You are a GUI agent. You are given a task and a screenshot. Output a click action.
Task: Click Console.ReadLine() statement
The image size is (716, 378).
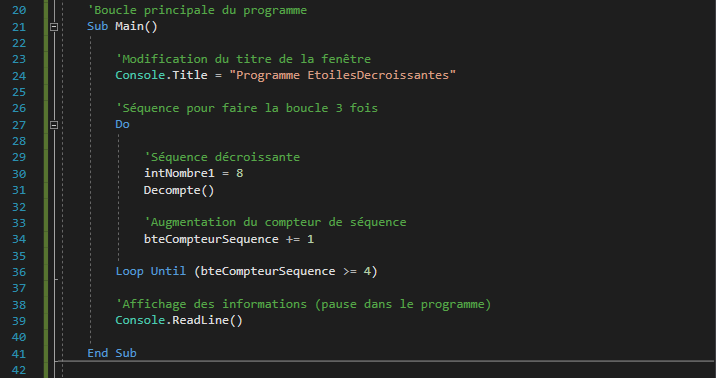[x=179, y=320]
